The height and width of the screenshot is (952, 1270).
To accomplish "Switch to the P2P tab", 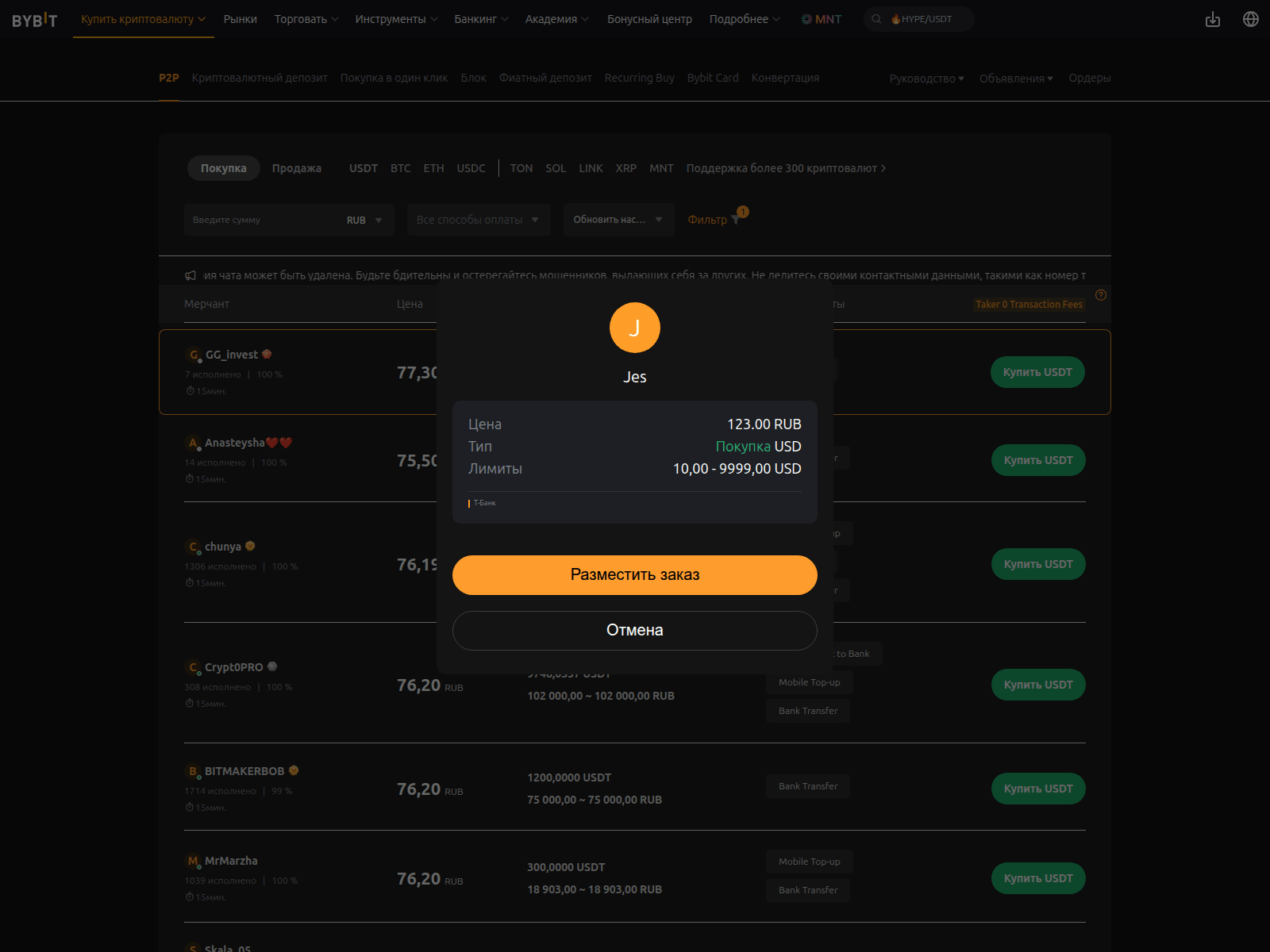I will 169,78.
